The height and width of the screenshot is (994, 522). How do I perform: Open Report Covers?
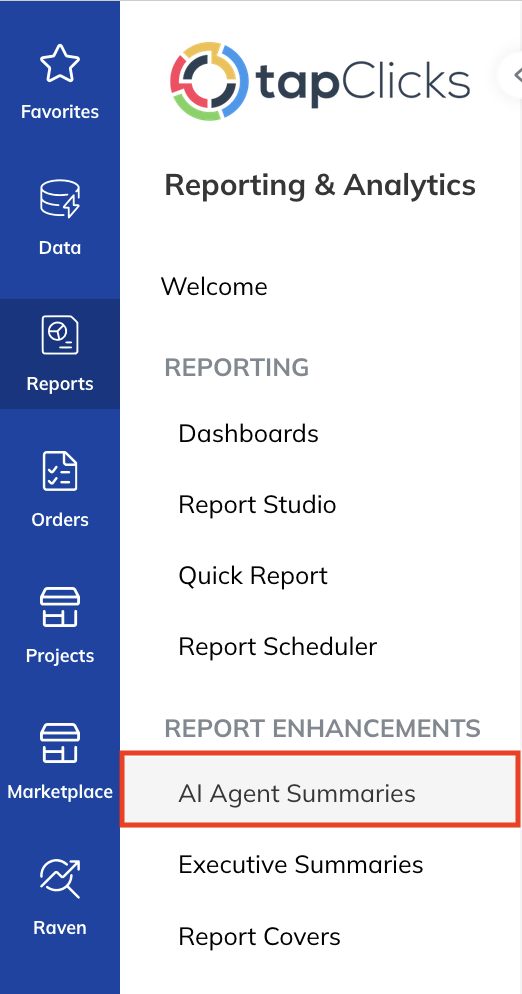[x=259, y=937]
